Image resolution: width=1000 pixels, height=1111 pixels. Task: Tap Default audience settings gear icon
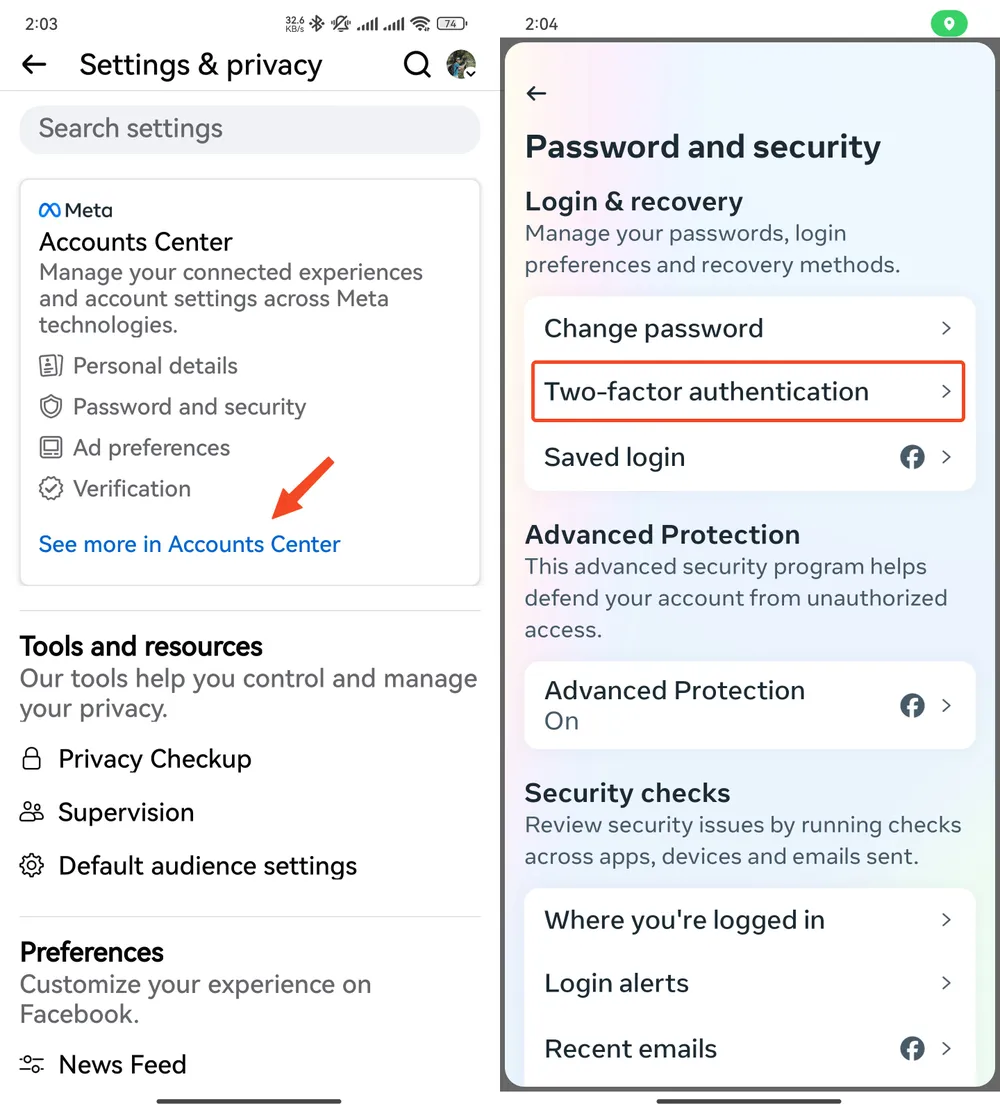click(x=32, y=866)
